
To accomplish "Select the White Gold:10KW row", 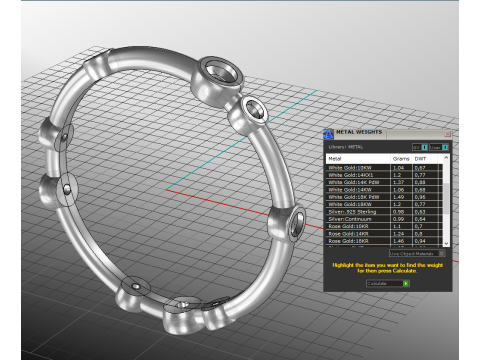I will tap(384, 168).
